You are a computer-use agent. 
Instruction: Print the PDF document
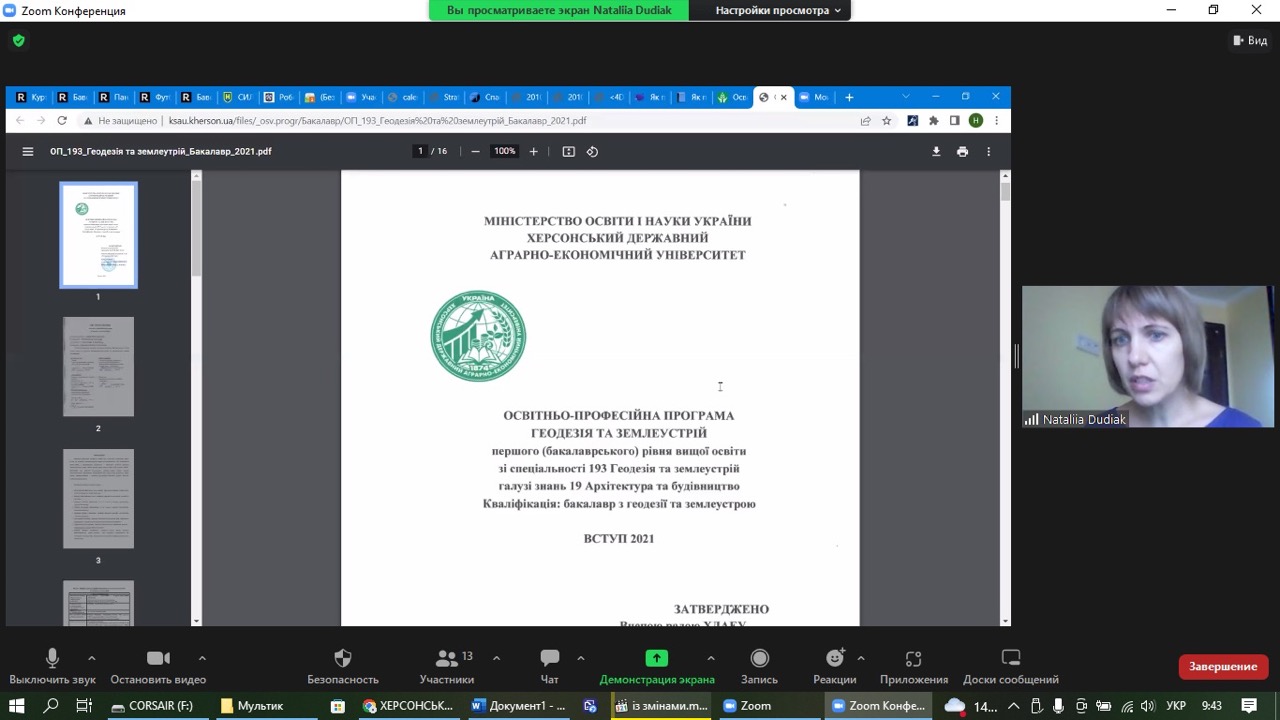[962, 151]
